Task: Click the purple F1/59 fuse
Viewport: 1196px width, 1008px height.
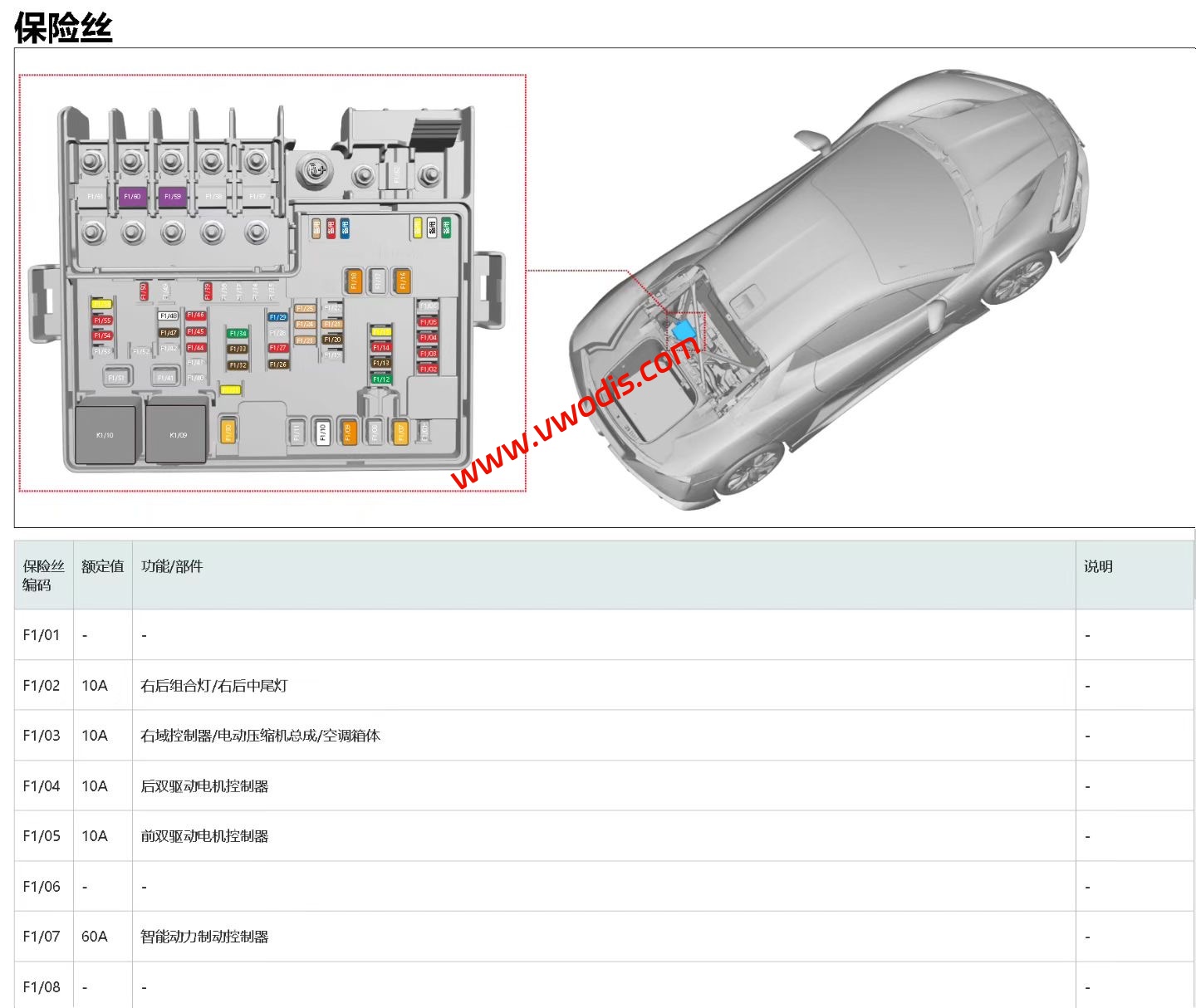Action: 172,197
